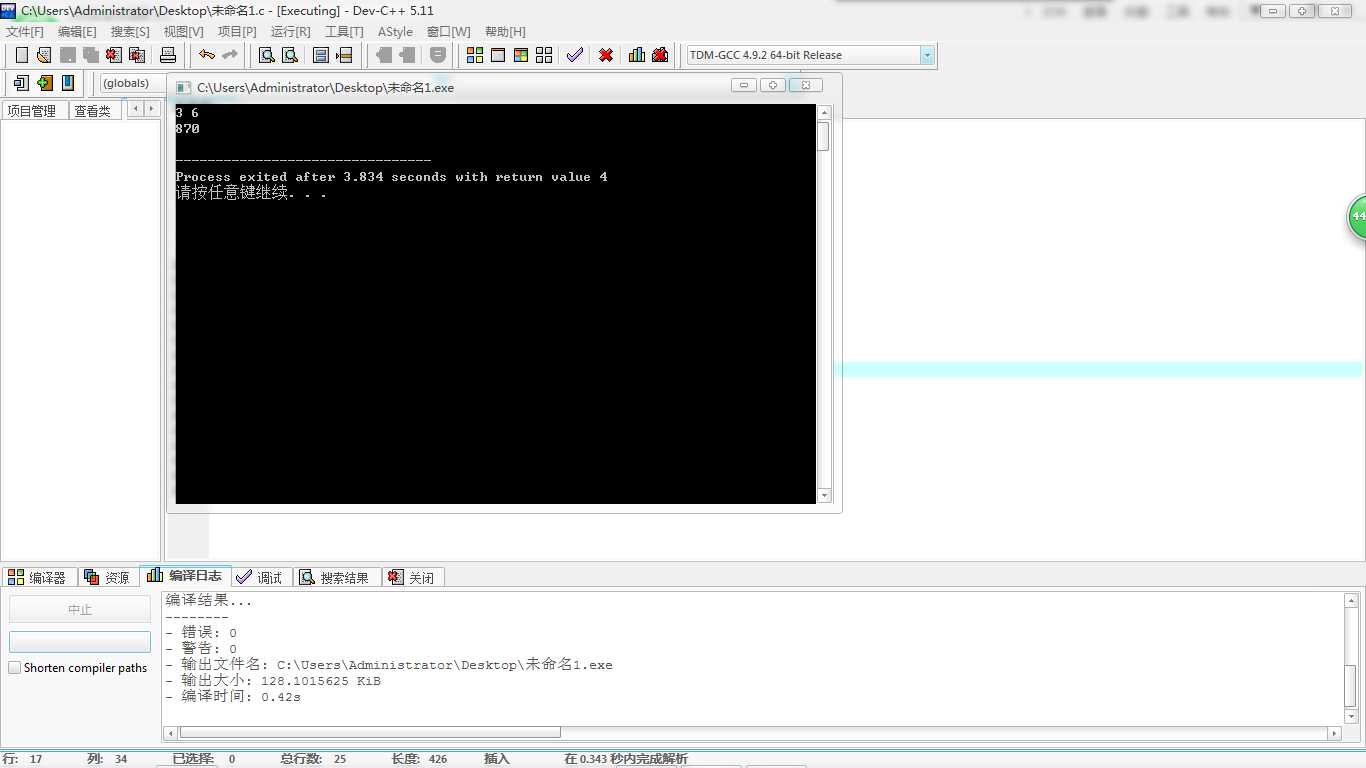The width and height of the screenshot is (1366, 768).
Task: Switch to the 查看类 panel tab
Action: (94, 111)
